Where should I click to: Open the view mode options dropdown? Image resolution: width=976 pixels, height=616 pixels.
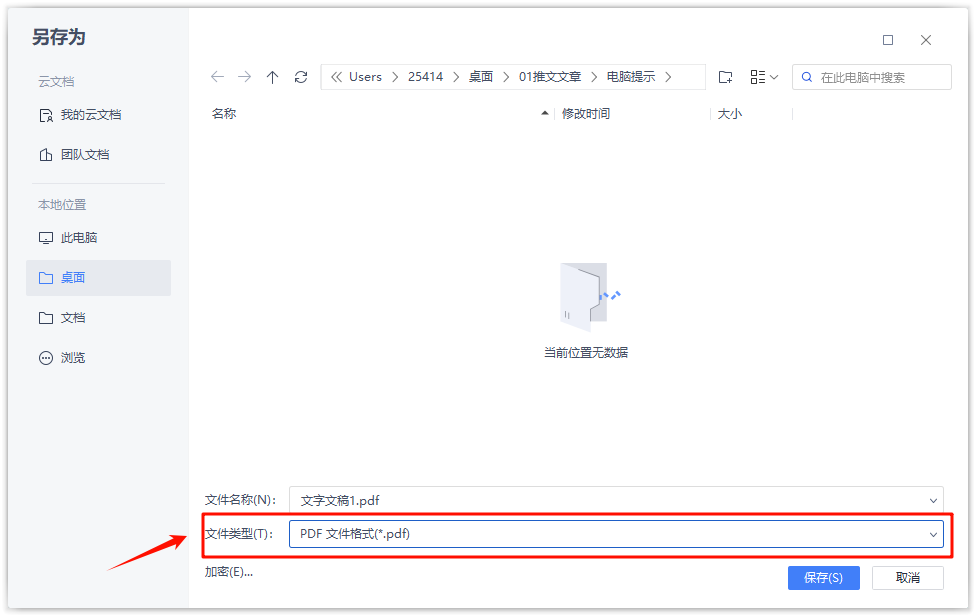(764, 77)
